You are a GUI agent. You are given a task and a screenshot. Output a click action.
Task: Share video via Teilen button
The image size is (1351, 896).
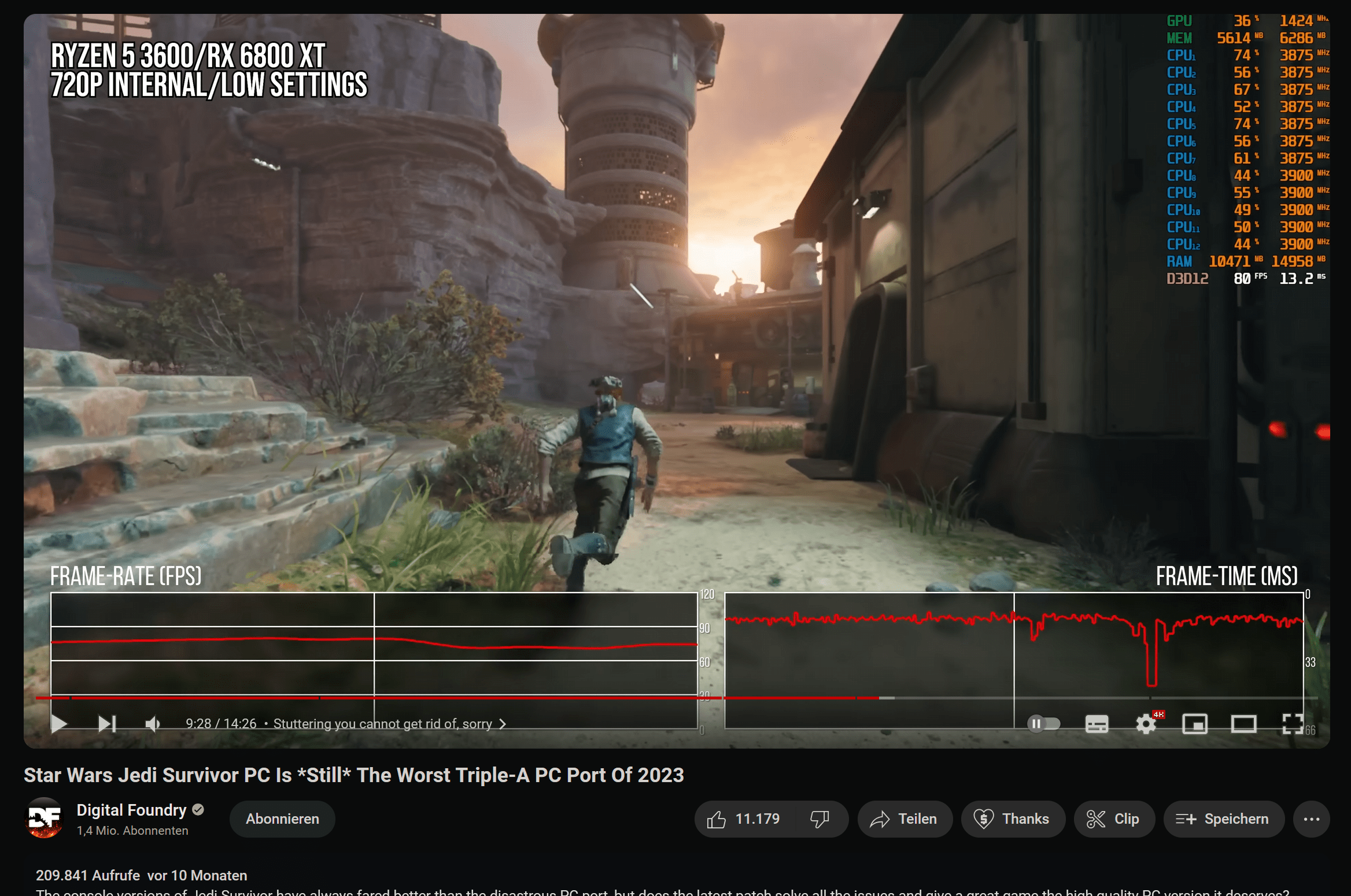(x=905, y=819)
